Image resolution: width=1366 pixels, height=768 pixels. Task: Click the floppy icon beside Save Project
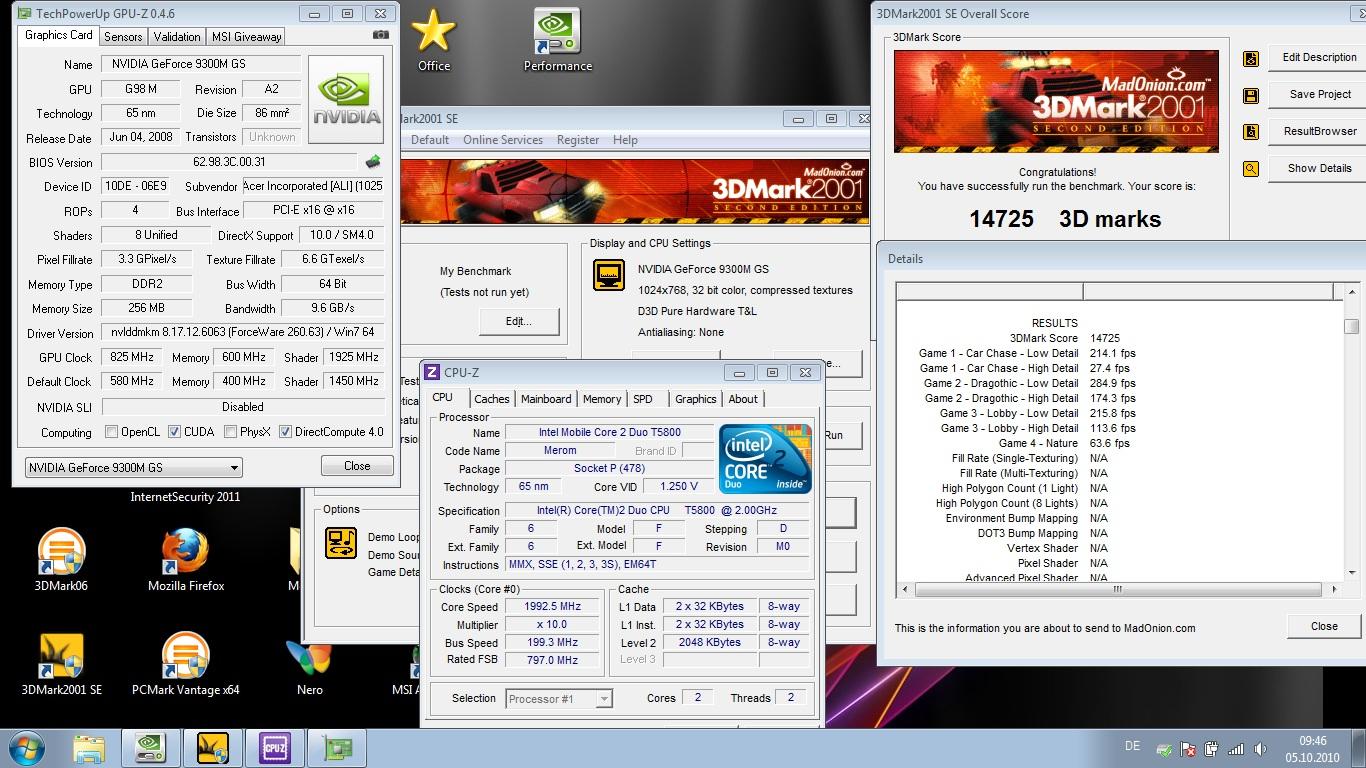tap(1250, 95)
